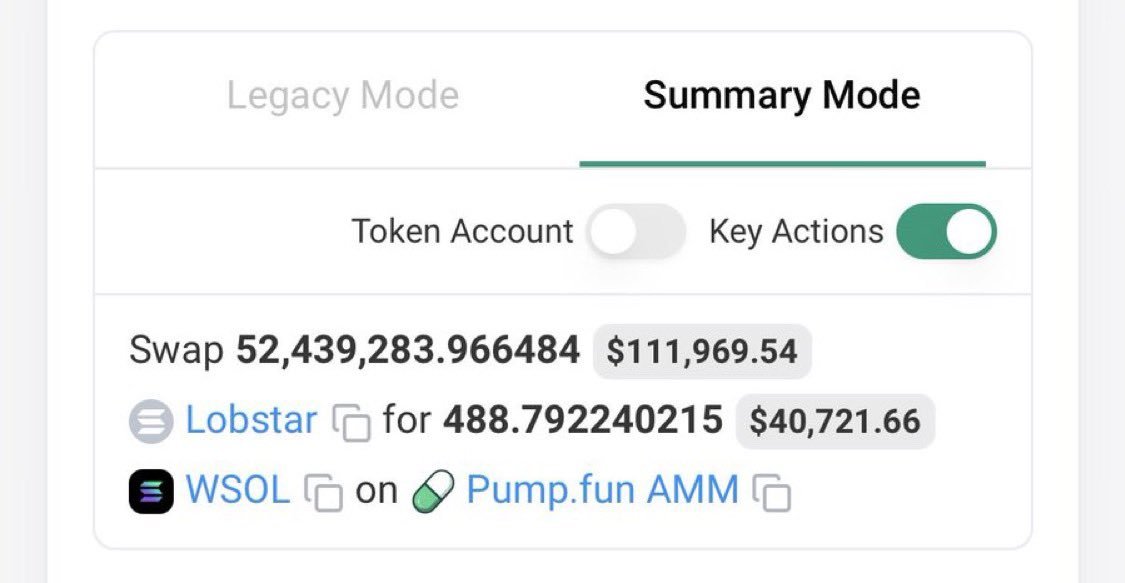Click the Key Actions label text
Viewport: 1125px width, 583px height.
(796, 232)
